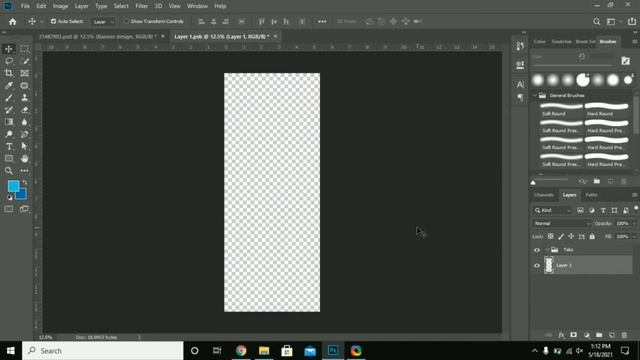Select the Zoom tool
This screenshot has height=360, width=640.
tap(9, 171)
